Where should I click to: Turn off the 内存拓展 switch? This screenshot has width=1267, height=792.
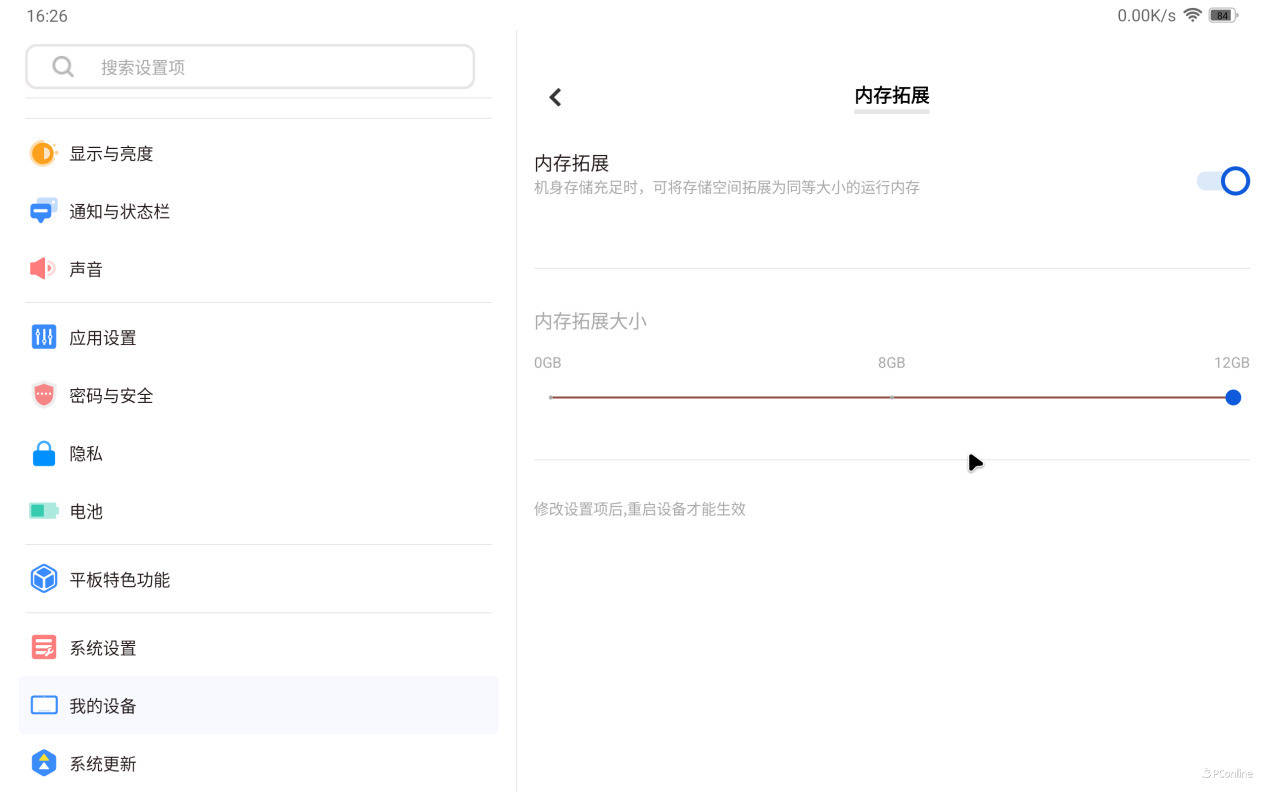(1223, 181)
